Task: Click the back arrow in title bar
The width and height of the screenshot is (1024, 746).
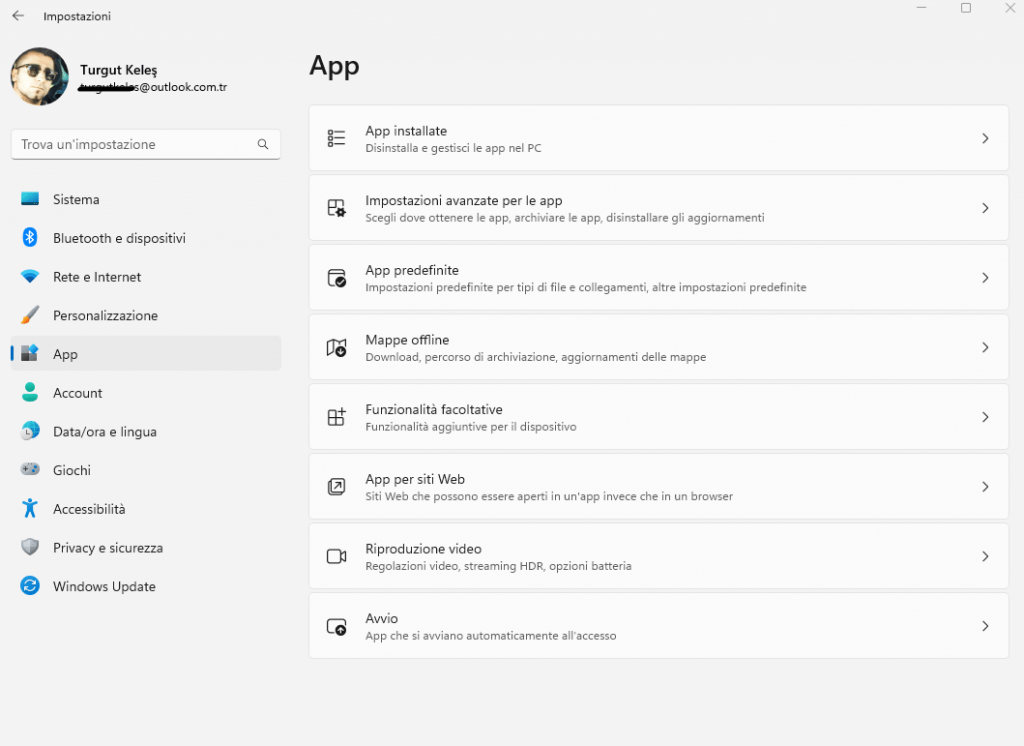Action: 18,16
